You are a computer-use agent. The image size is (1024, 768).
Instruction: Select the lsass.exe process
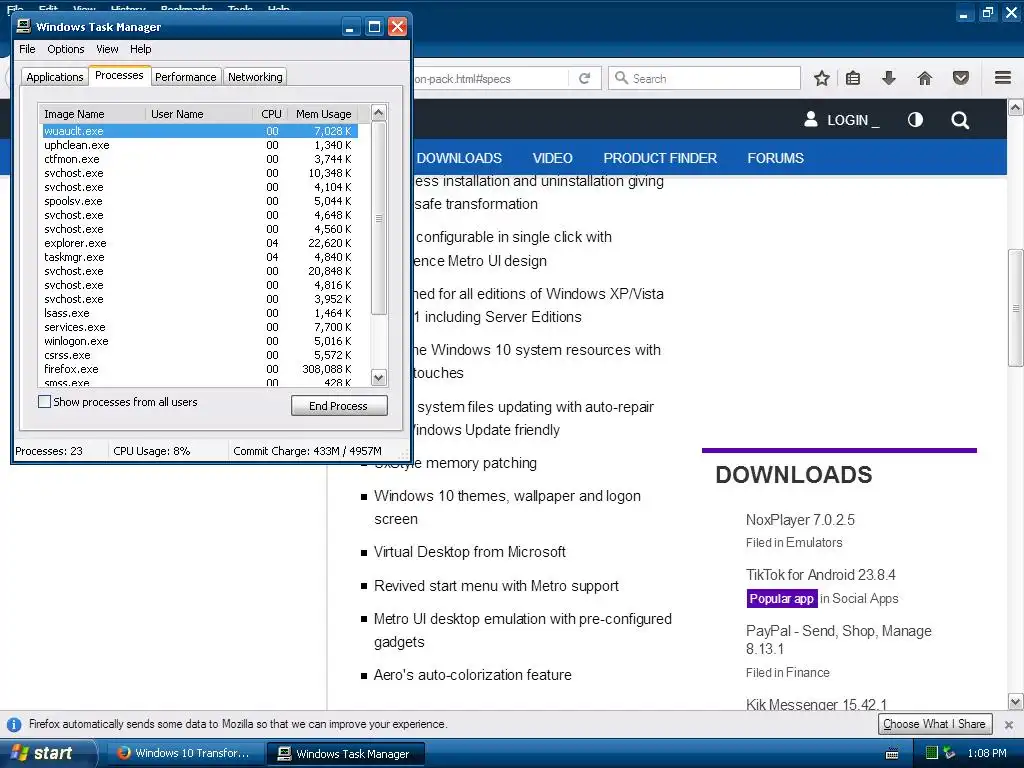point(200,313)
